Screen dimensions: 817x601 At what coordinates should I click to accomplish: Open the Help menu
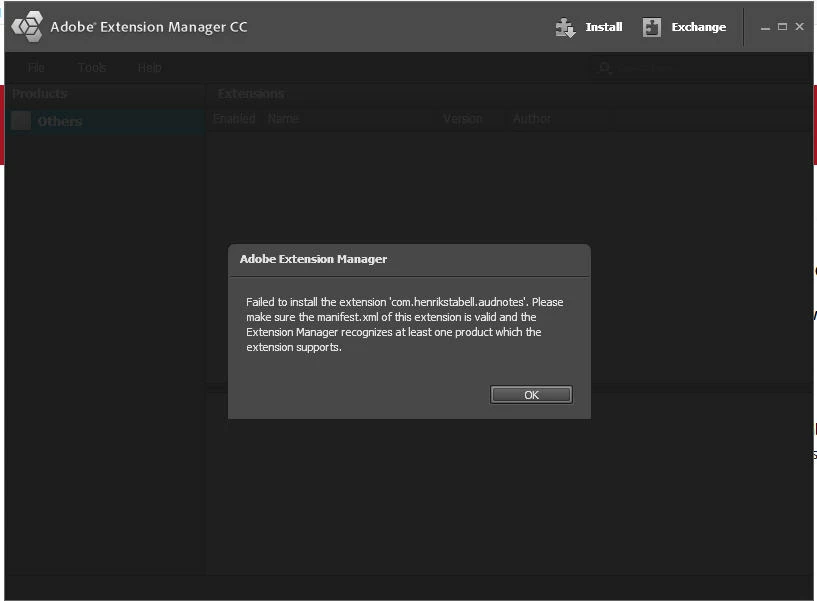tap(150, 68)
